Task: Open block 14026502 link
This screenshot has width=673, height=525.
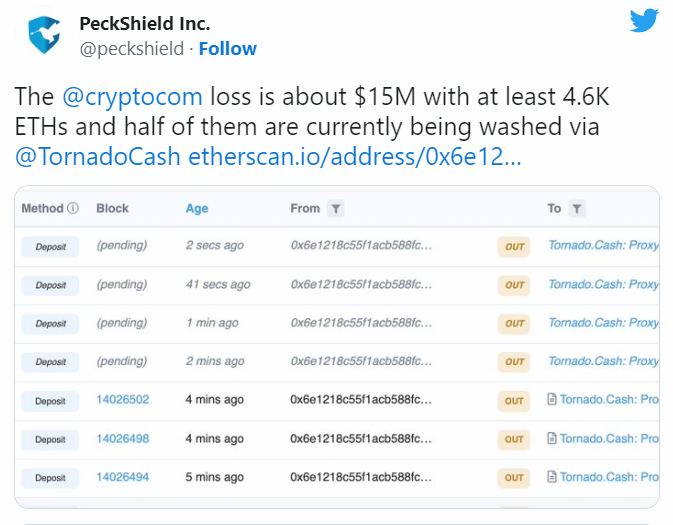Action: pyautogui.click(x=122, y=400)
